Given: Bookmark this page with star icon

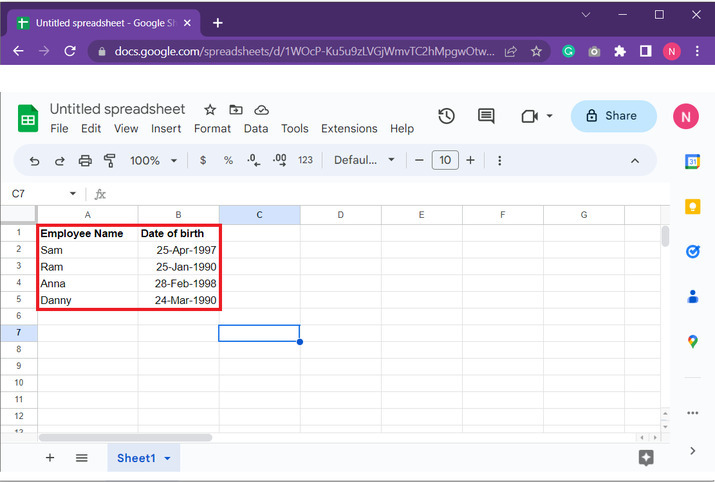Looking at the screenshot, I should coord(536,51).
